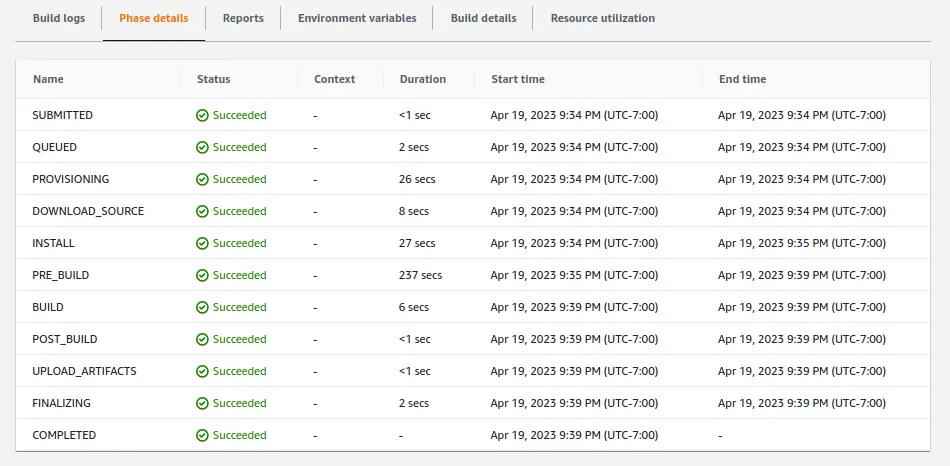Click the PRE_BUILD end time 9:39 PM
The image size is (950, 466).
[802, 275]
